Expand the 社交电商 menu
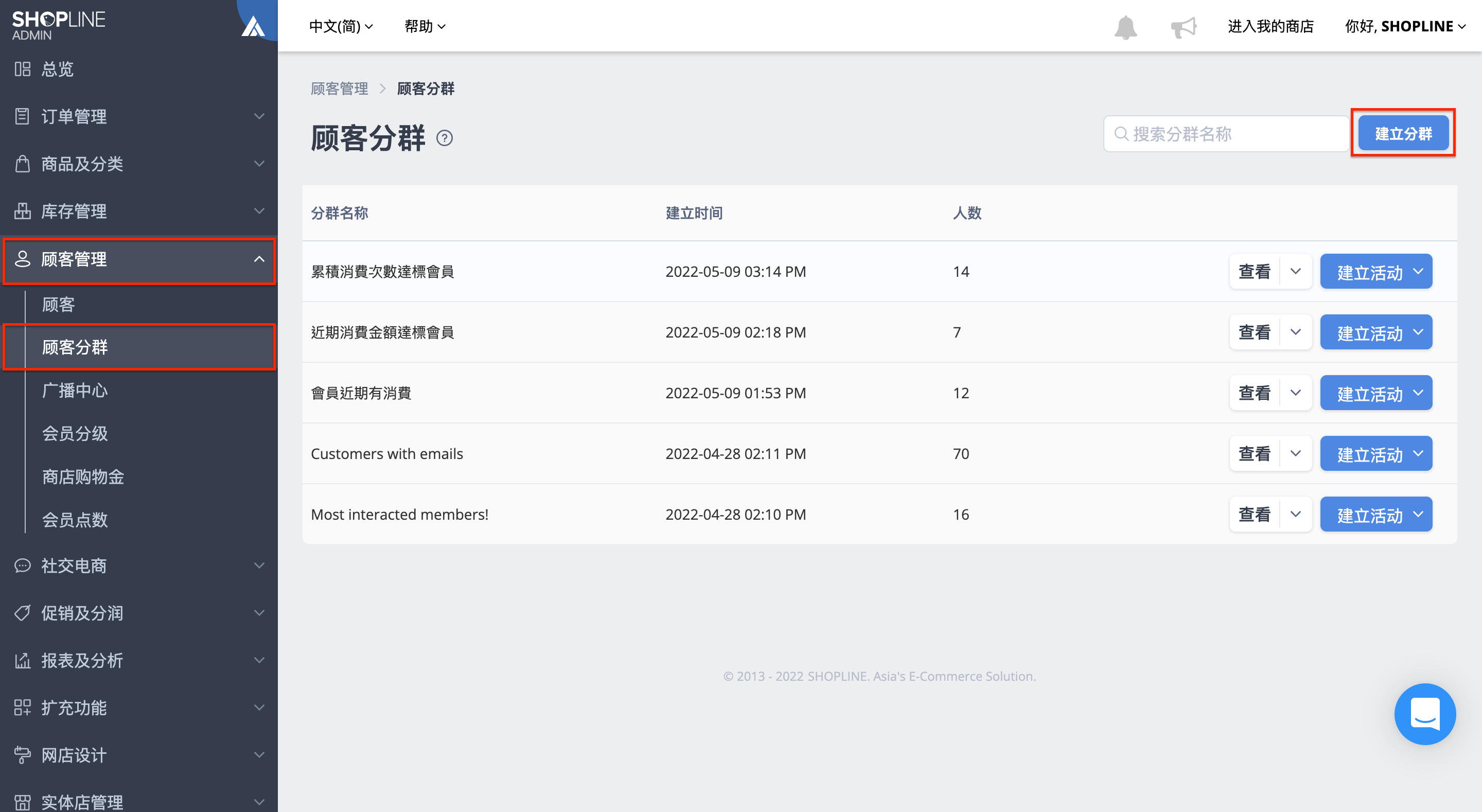1482x812 pixels. pyautogui.click(x=259, y=566)
